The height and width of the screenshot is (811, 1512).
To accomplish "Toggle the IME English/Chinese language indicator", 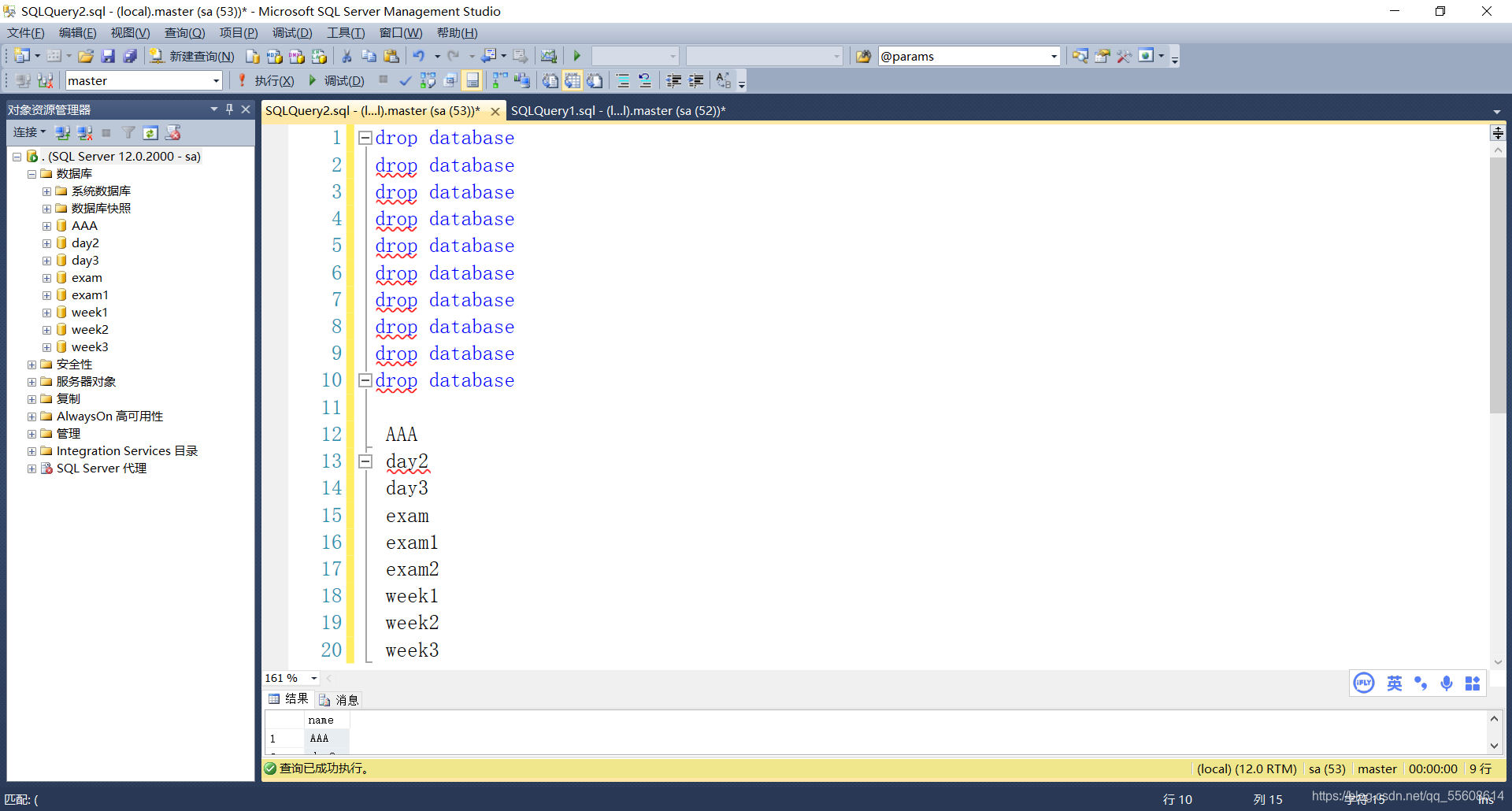I will click(x=1395, y=683).
